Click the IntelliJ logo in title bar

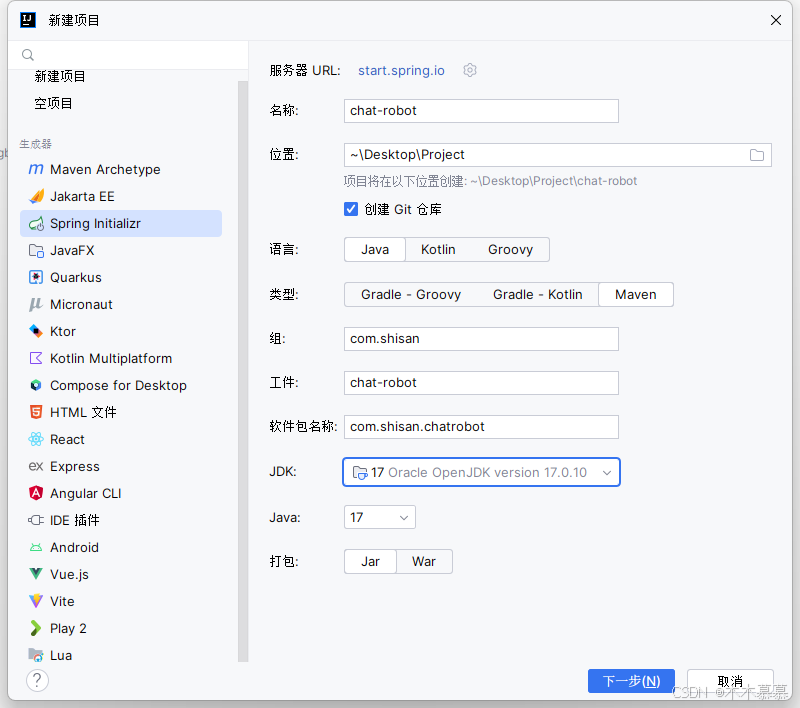(28, 20)
